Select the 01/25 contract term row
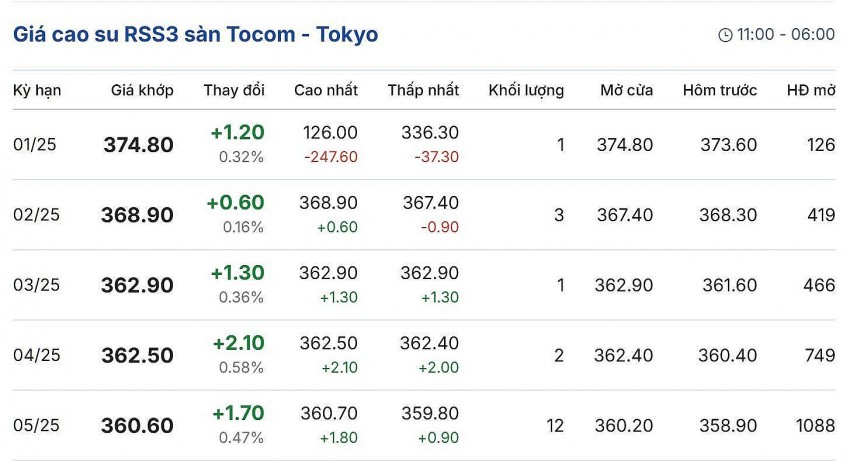This screenshot has height=461, width=850. coord(35,145)
